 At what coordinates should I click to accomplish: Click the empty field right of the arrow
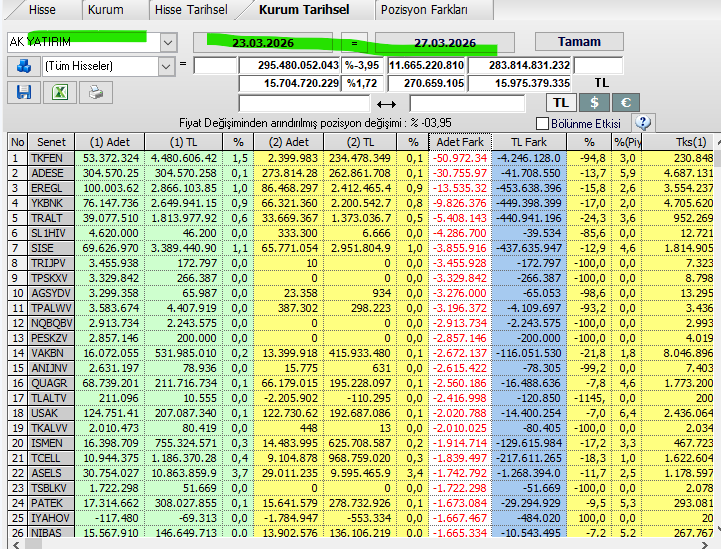click(467, 103)
